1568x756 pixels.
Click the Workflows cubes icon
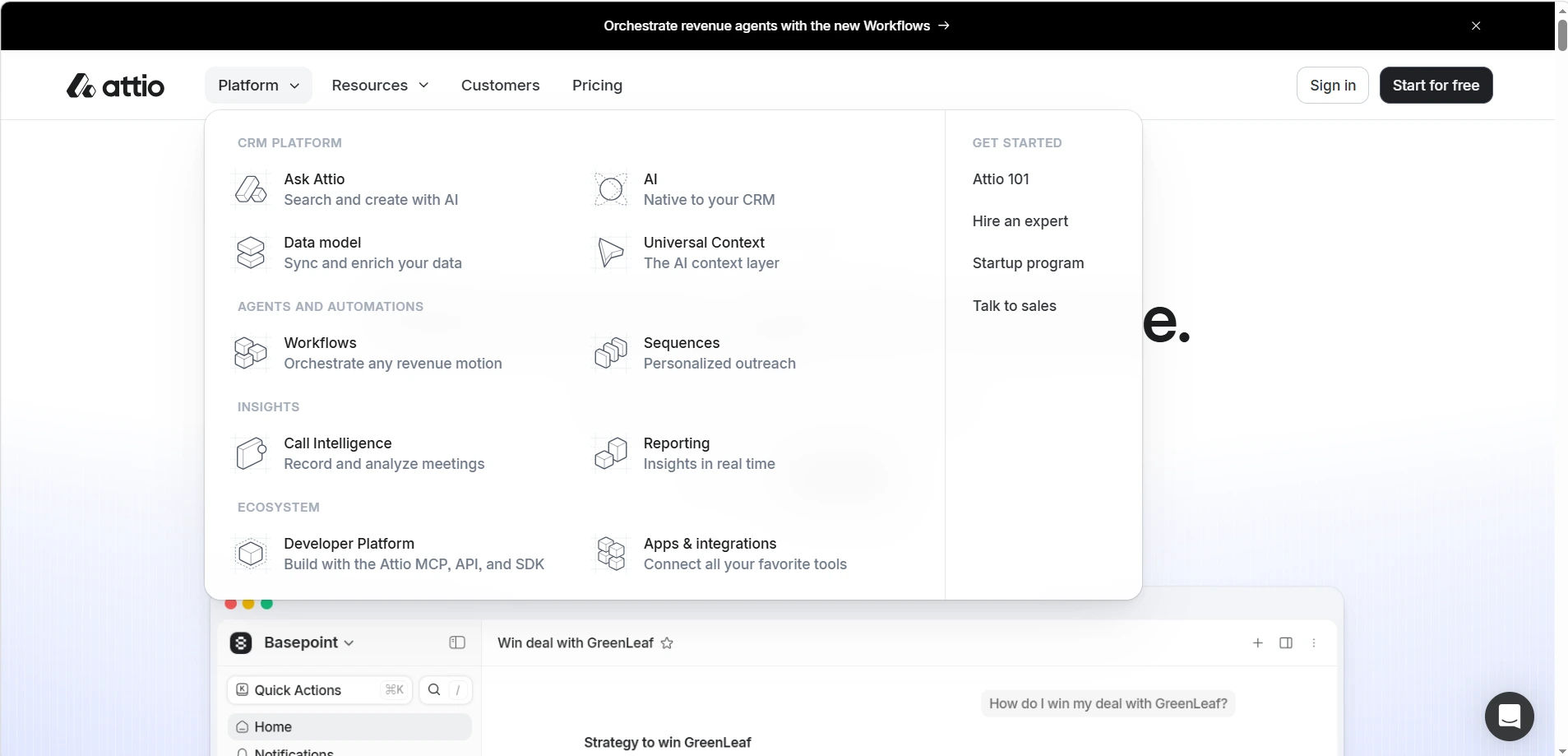pos(251,353)
